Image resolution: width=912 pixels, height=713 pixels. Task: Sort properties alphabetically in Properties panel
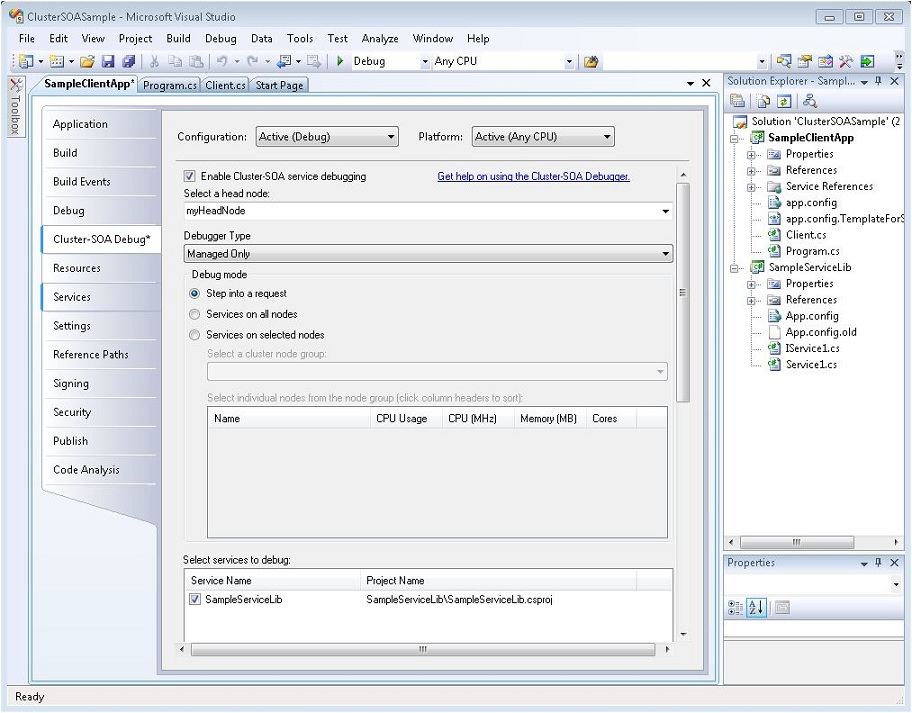(754, 605)
